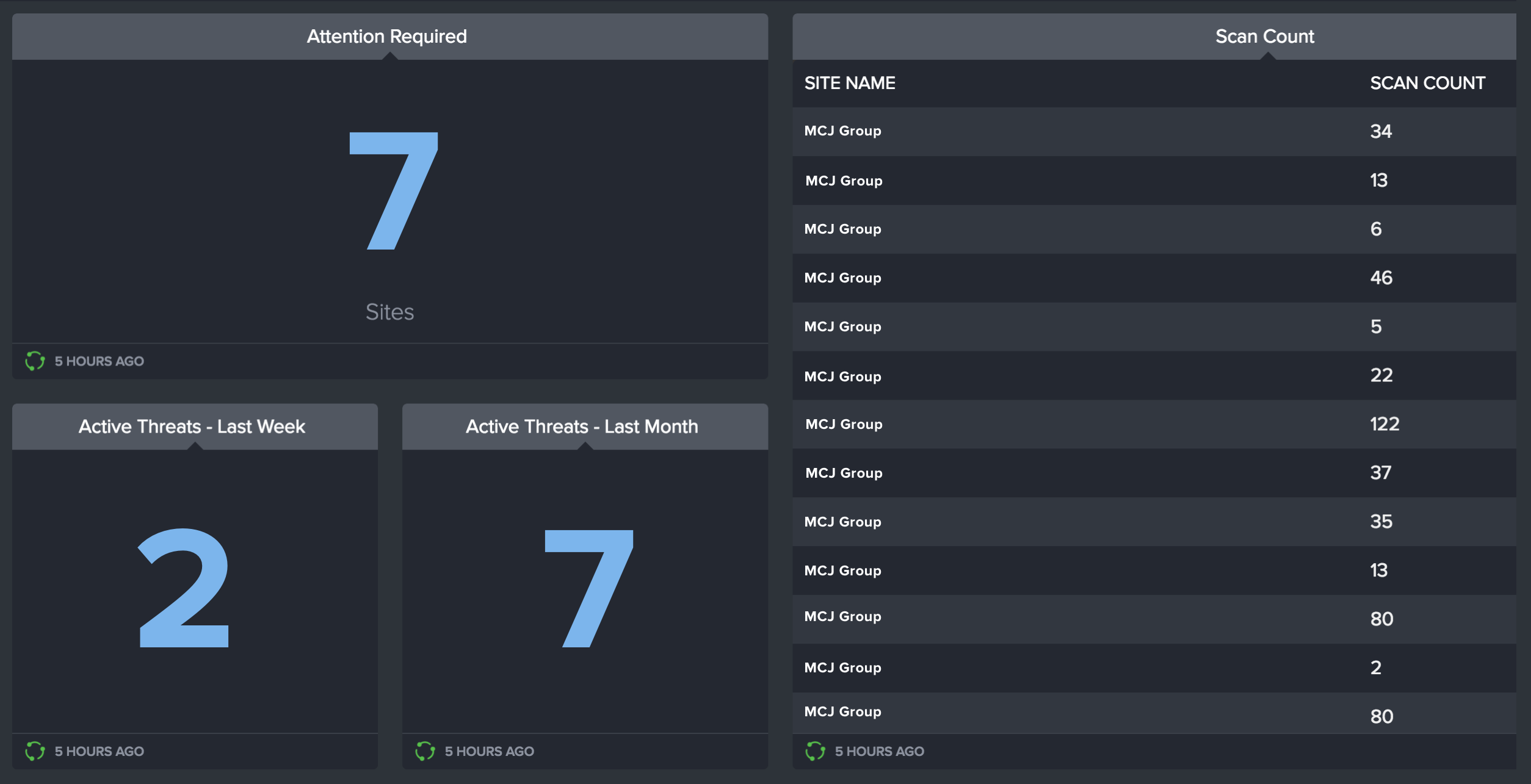Click the scan count value 22
The image size is (1531, 784).
point(1381,375)
